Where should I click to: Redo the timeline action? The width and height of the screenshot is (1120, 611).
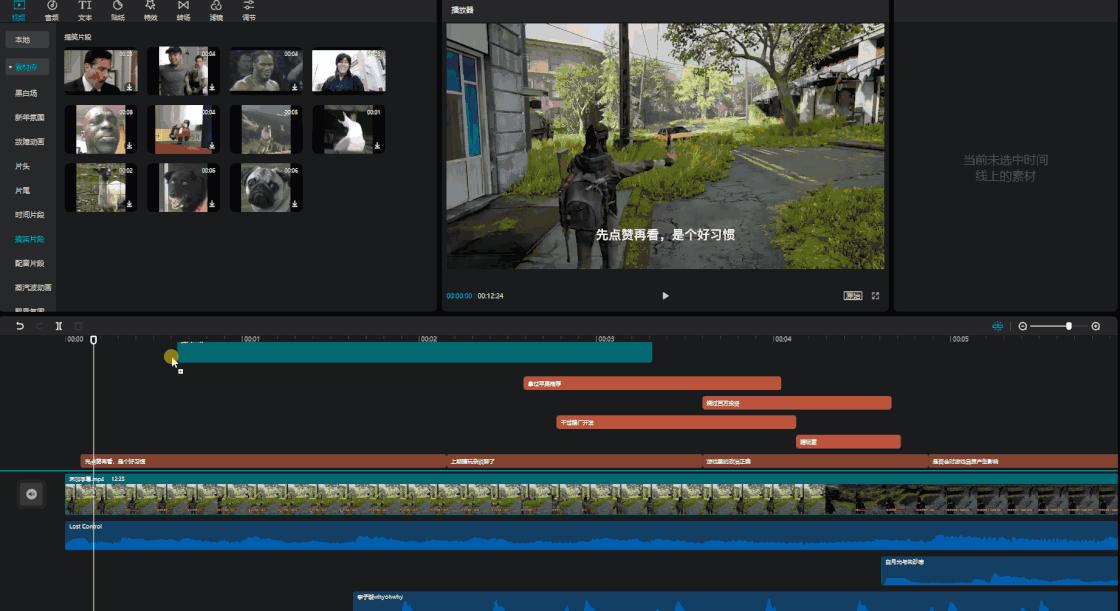click(x=39, y=326)
